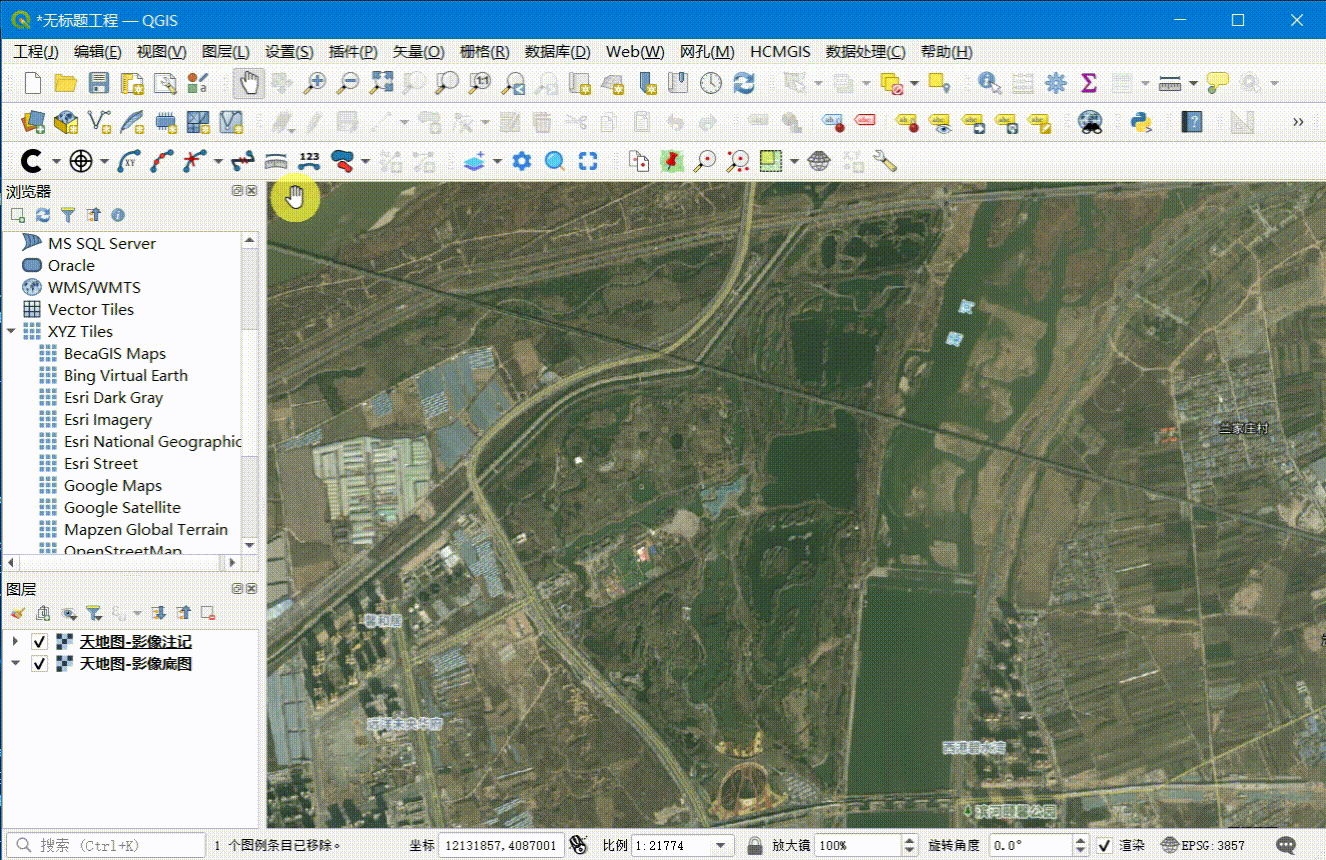Toggle the scale lock icon

755,846
